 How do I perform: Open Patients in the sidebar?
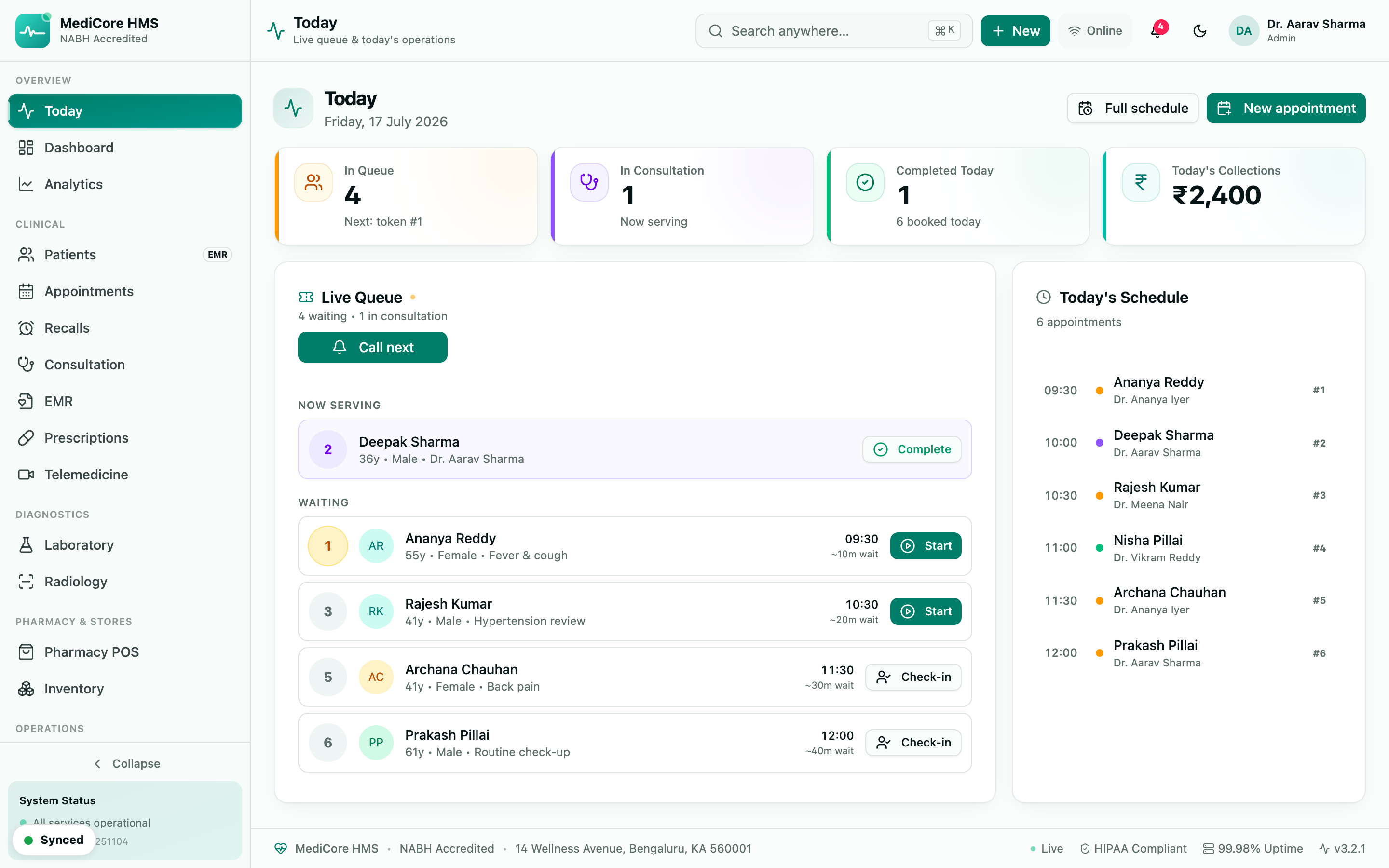tap(125, 255)
